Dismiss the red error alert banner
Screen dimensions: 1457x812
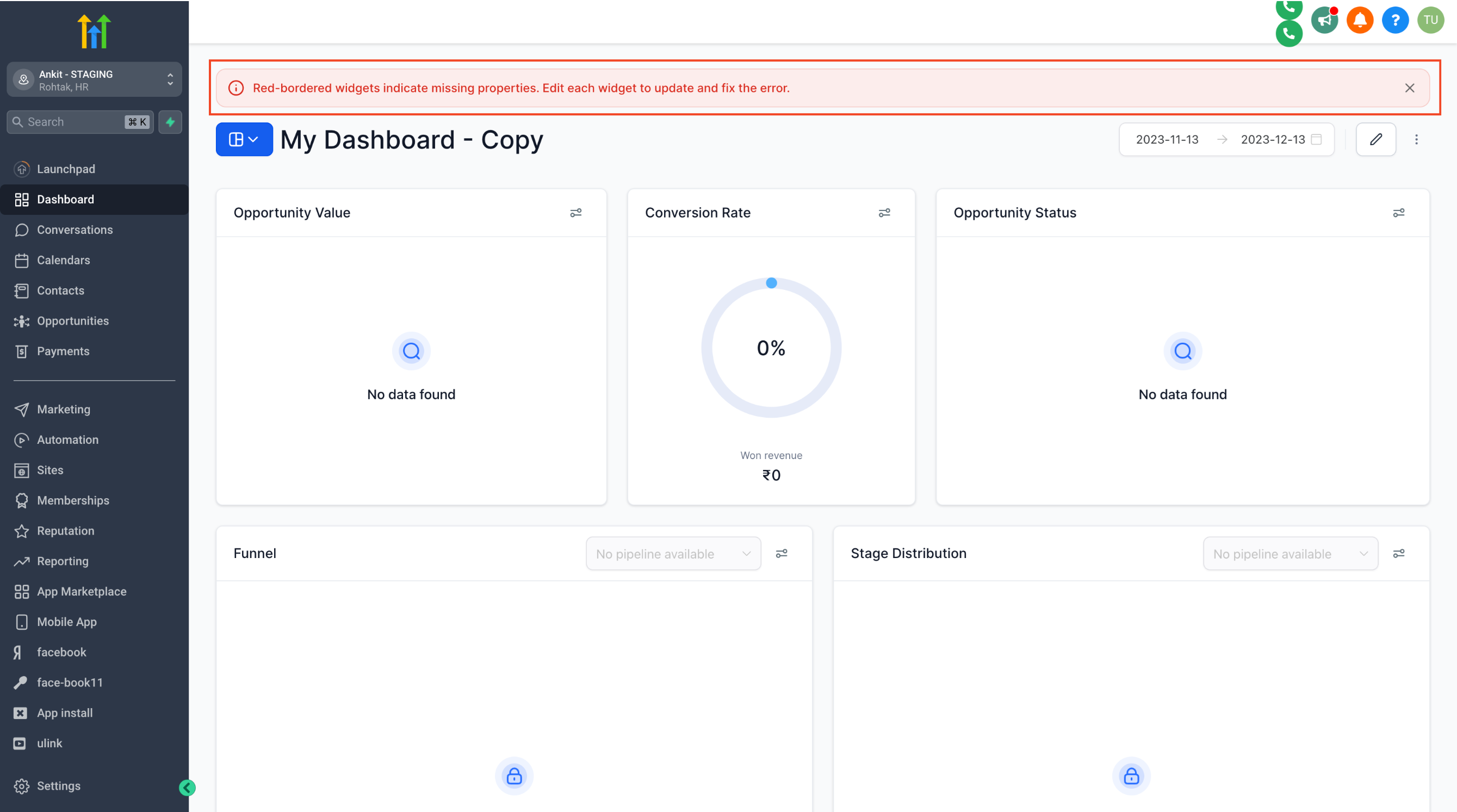click(1410, 88)
